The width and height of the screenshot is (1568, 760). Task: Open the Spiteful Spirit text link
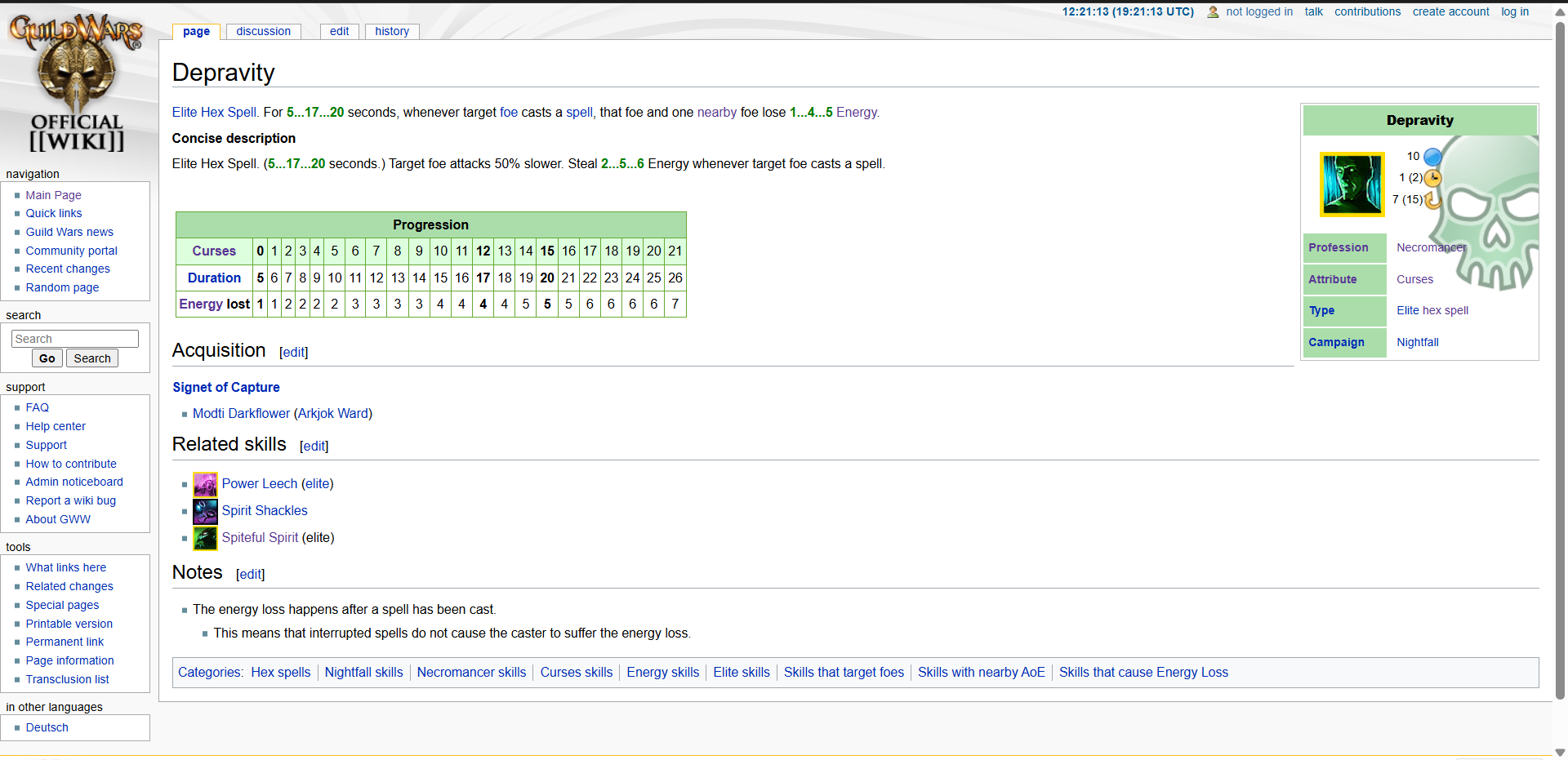[261, 538]
